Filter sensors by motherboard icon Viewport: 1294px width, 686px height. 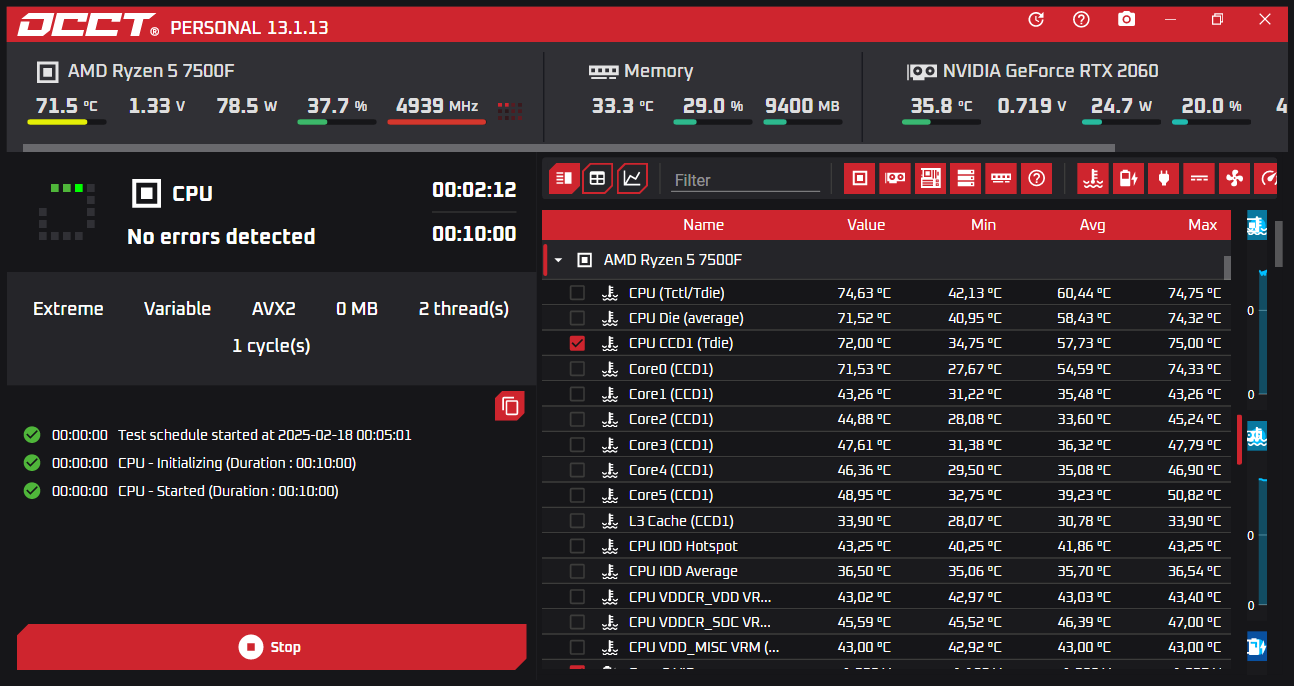[930, 179]
